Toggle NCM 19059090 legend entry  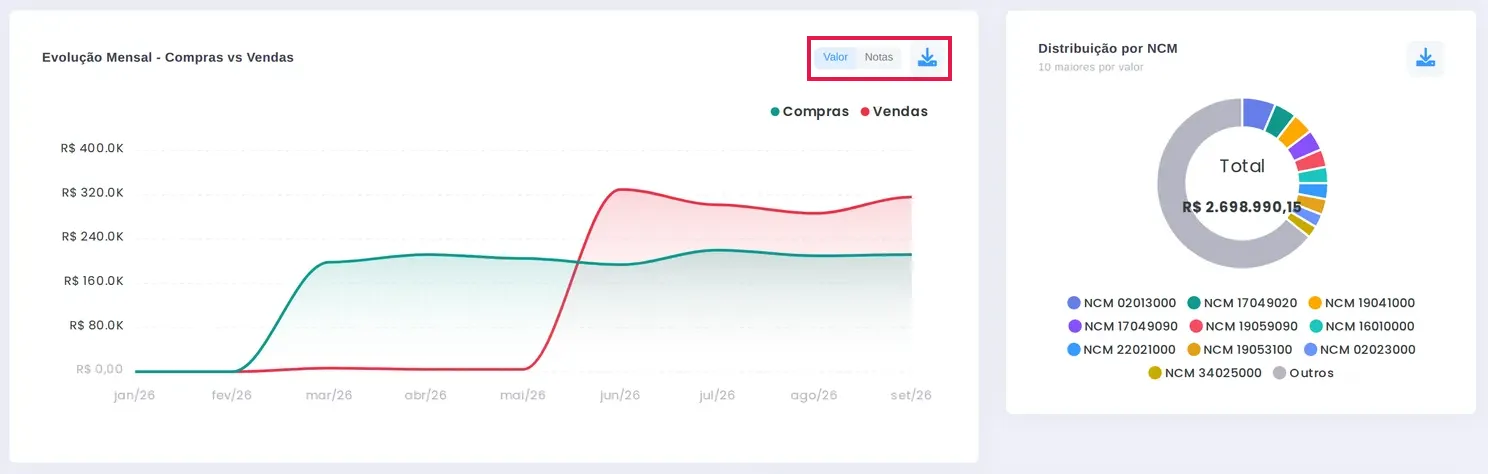(x=1243, y=326)
